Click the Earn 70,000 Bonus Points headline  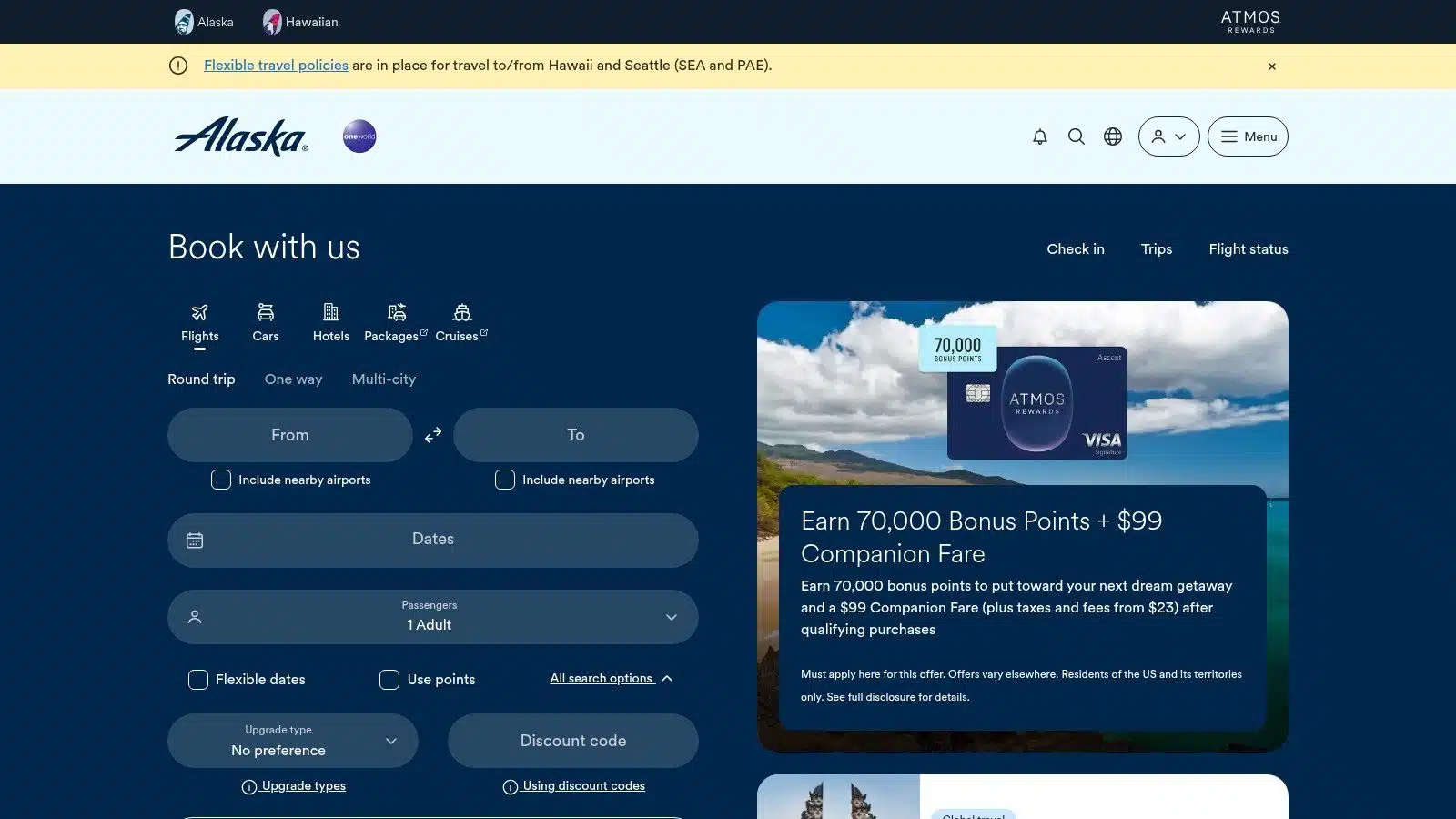[982, 537]
